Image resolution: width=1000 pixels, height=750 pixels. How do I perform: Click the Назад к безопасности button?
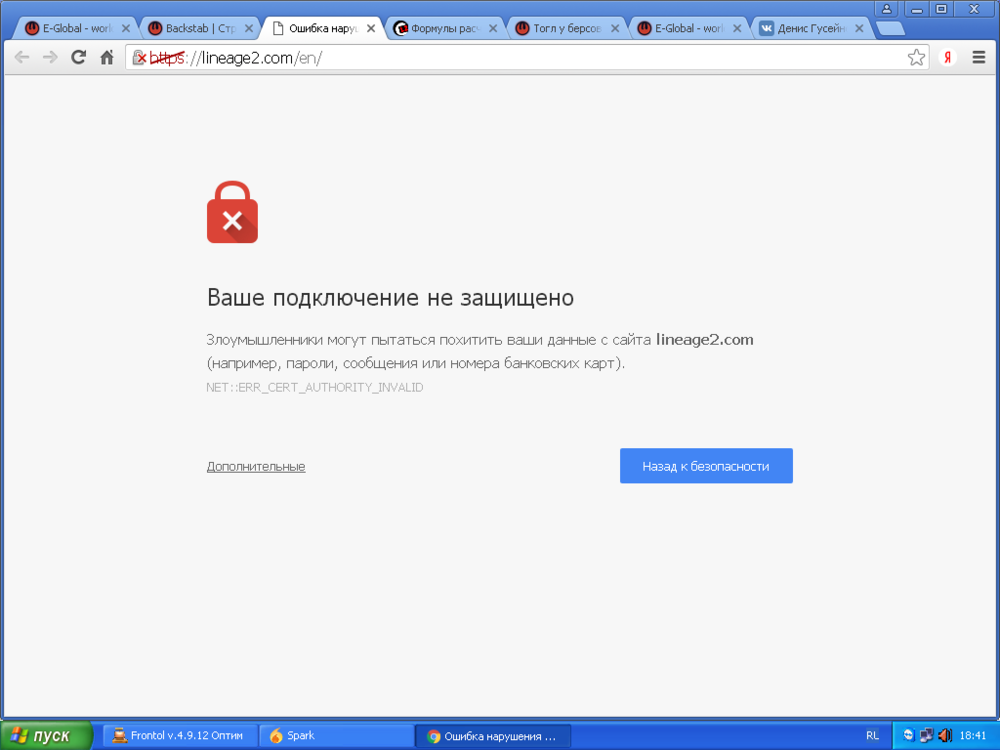click(706, 466)
